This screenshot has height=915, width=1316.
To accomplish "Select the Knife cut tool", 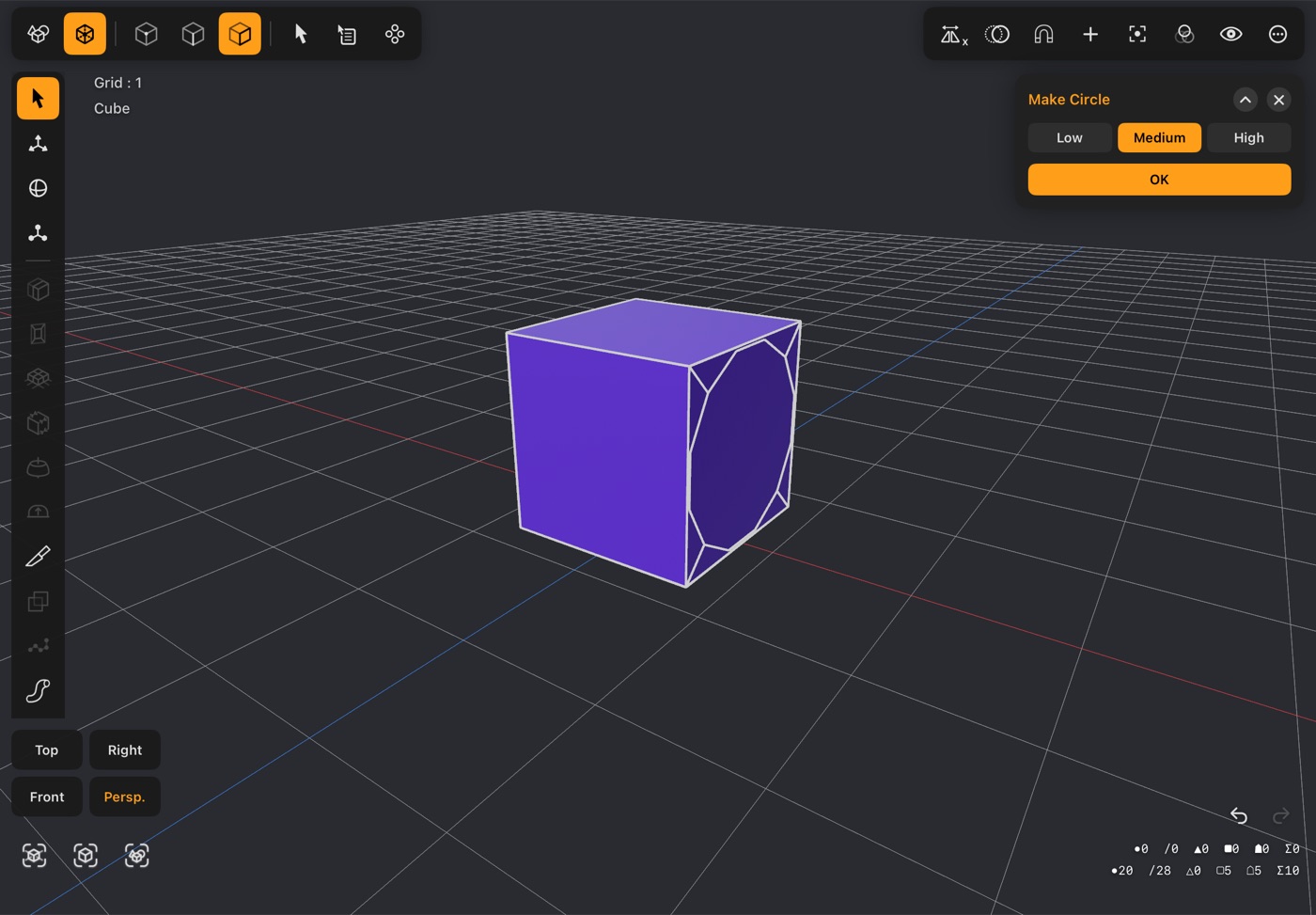I will coord(38,557).
